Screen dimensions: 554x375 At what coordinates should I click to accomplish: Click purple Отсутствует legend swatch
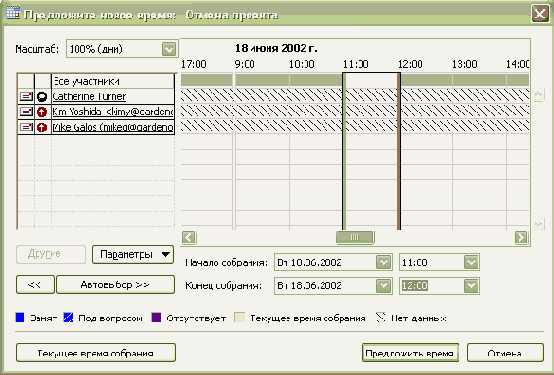pyautogui.click(x=156, y=317)
